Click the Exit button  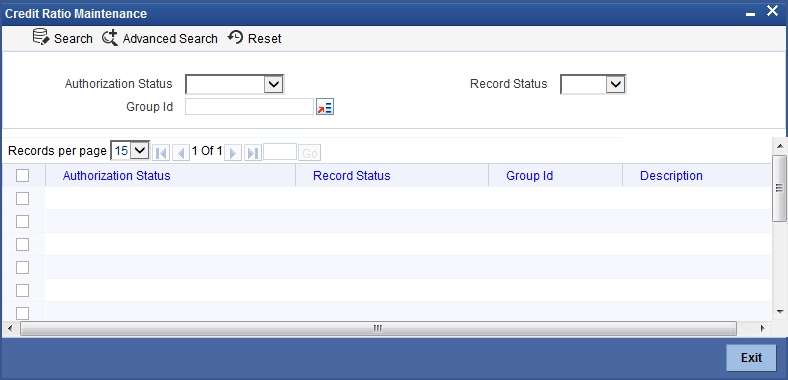click(751, 357)
